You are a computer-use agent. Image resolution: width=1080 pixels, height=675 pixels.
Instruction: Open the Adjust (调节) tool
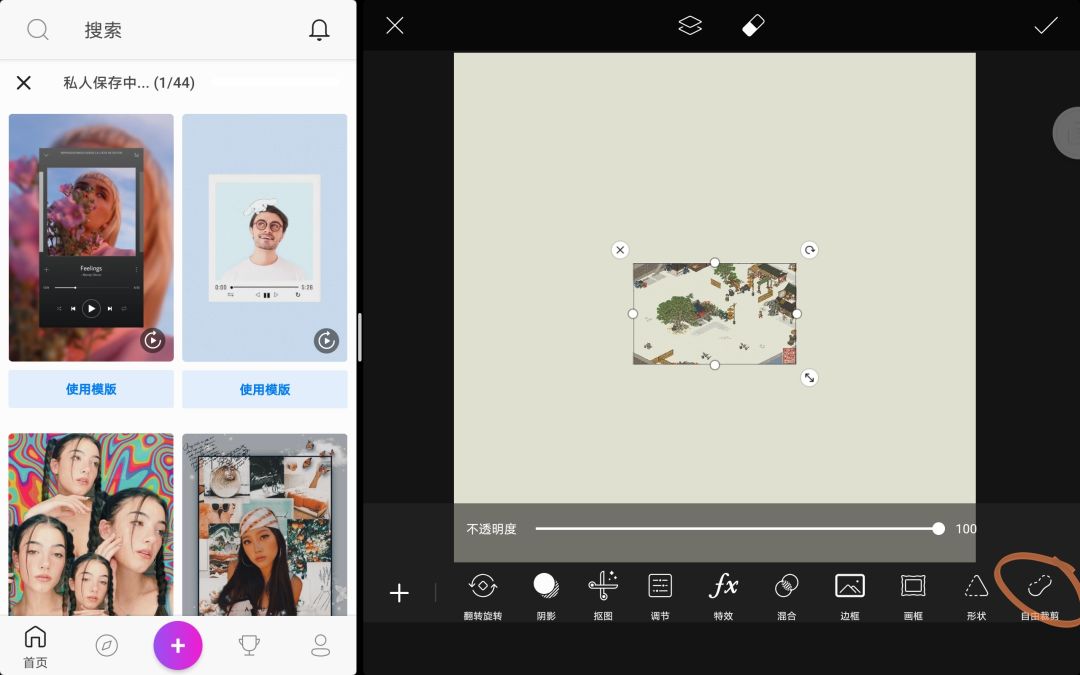(x=660, y=593)
